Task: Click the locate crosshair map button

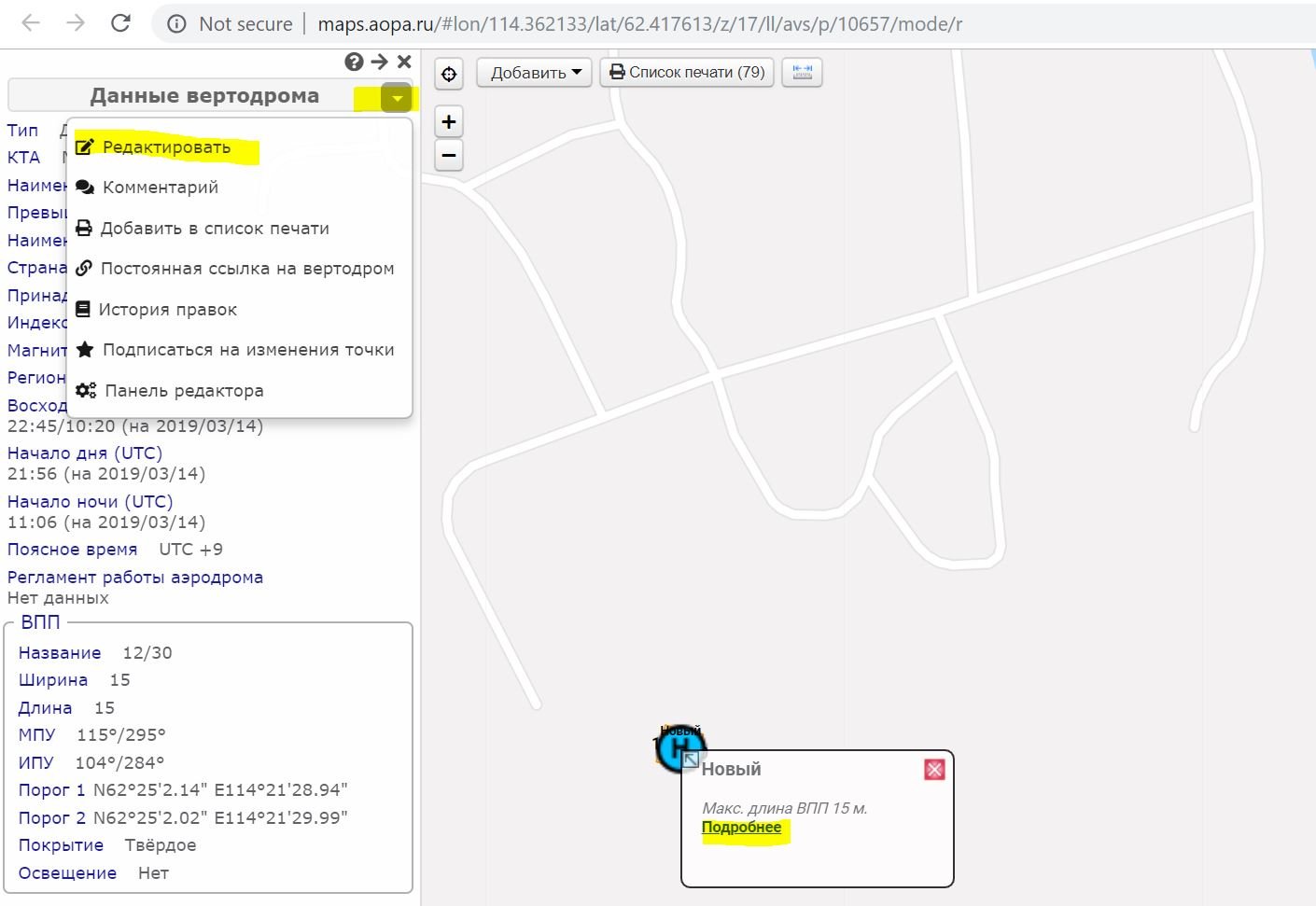Action: [x=449, y=74]
